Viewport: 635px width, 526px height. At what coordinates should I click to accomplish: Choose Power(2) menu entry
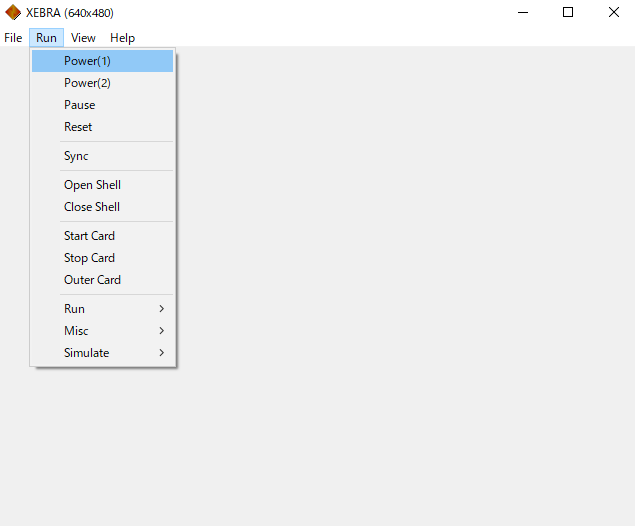pyautogui.click(x=87, y=83)
